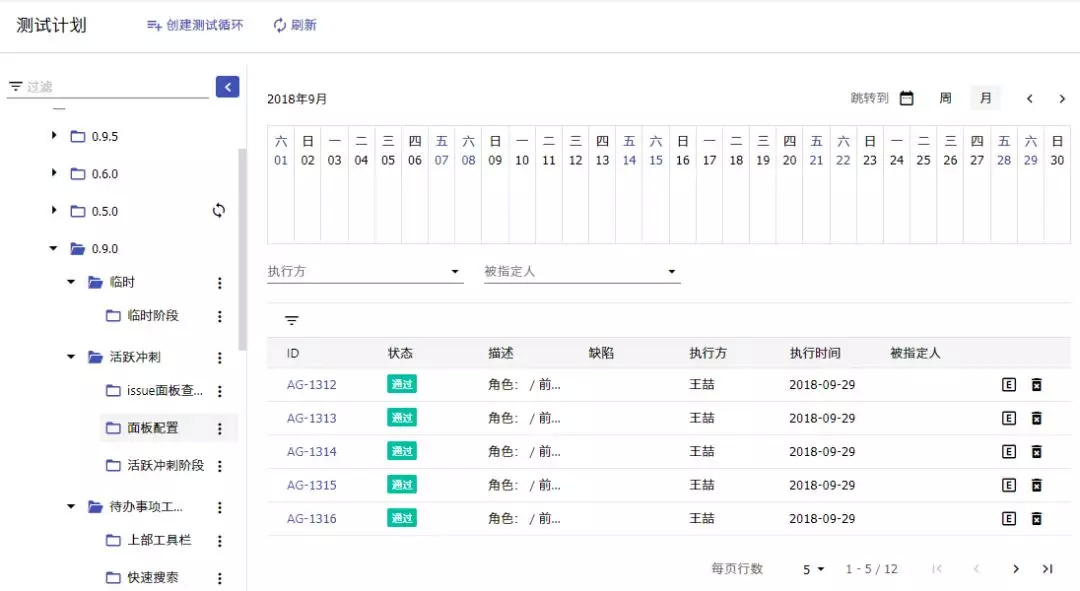Go to next month with right chevron
This screenshot has width=1080, height=591.
pos(1062,99)
